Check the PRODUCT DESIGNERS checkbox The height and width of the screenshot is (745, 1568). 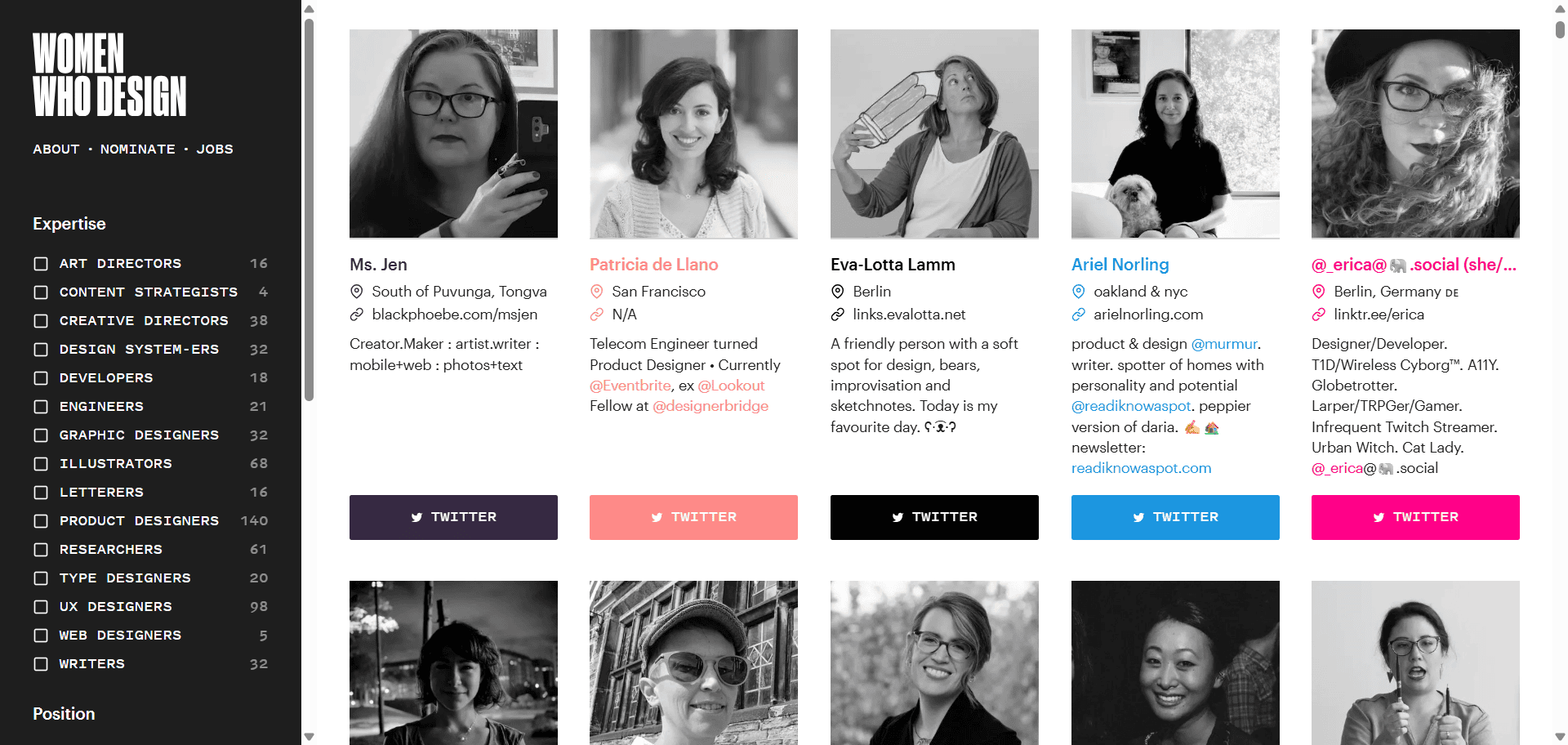(41, 520)
